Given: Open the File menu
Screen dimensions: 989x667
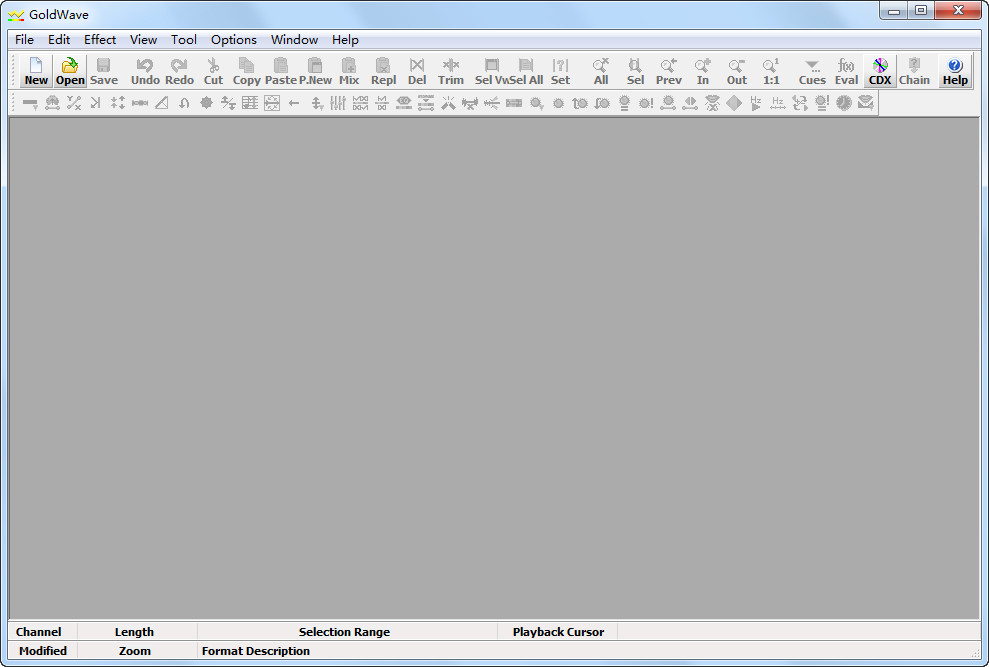Looking at the screenshot, I should [24, 40].
